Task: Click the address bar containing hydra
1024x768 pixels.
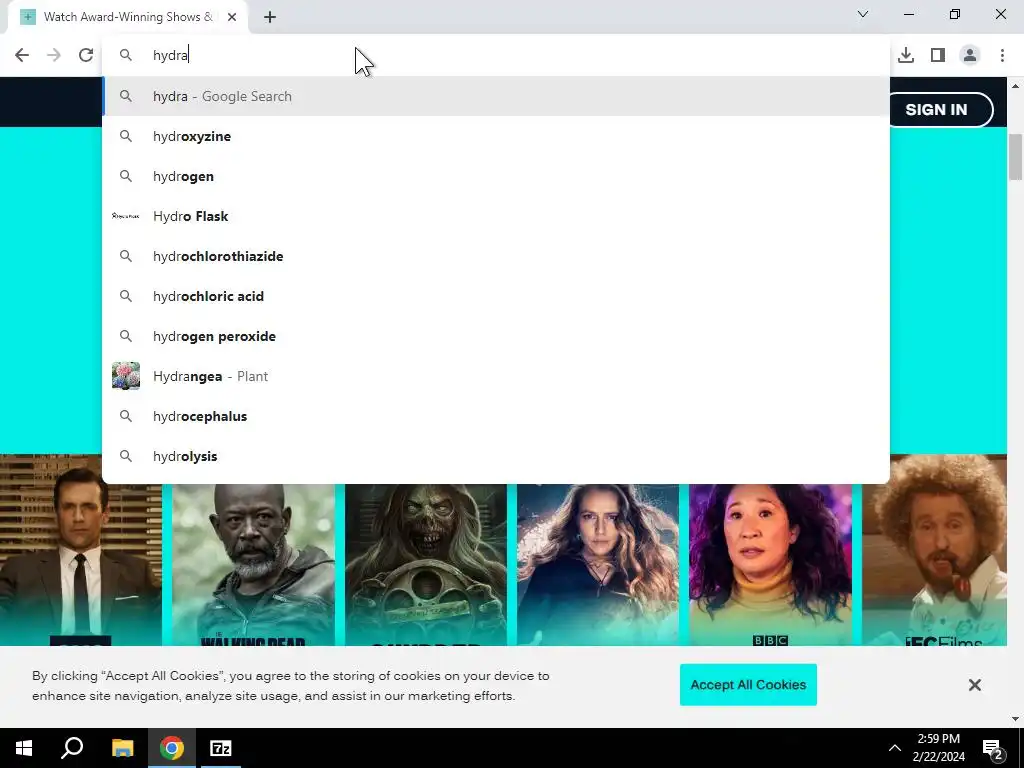Action: [x=496, y=56]
